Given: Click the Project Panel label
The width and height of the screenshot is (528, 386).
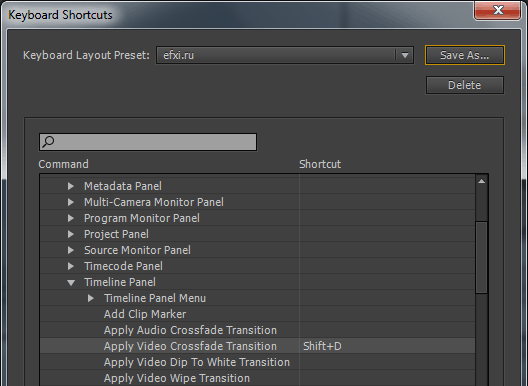Looking at the screenshot, I should pyautogui.click(x=116, y=234).
